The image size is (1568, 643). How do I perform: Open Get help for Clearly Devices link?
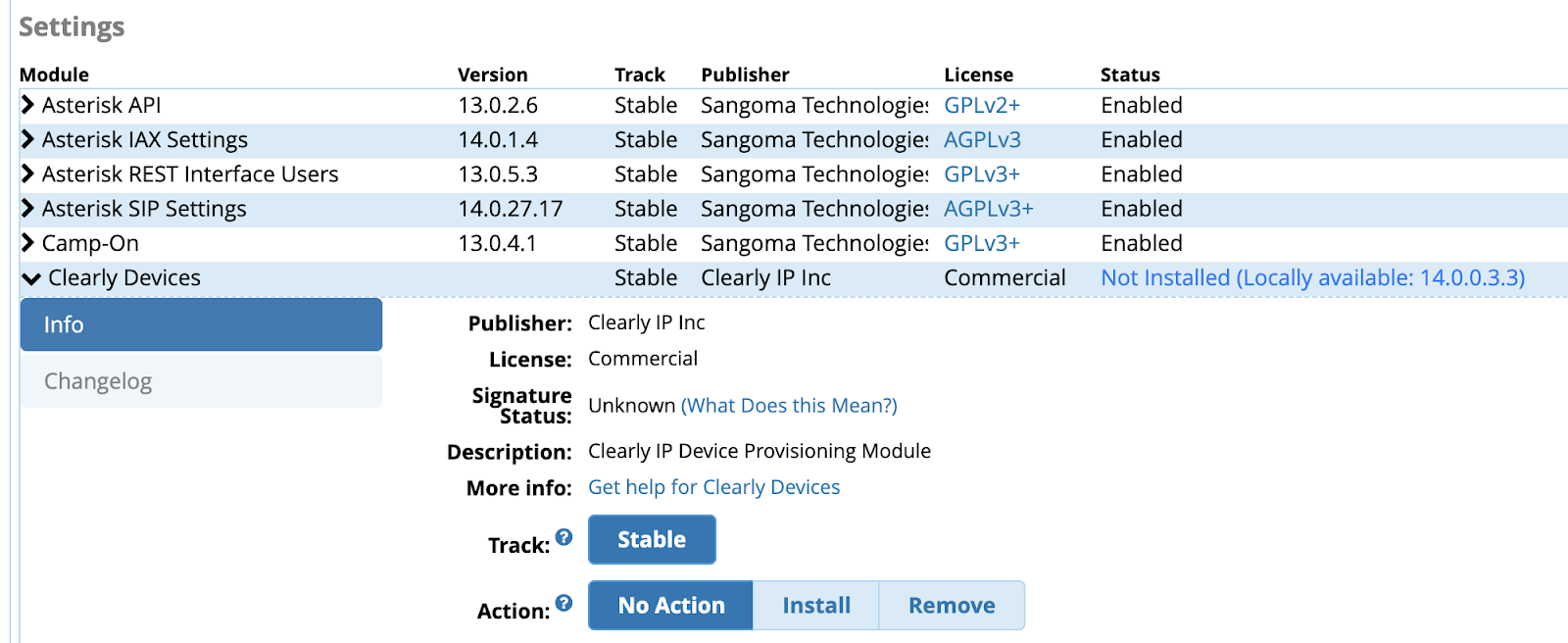point(713,487)
